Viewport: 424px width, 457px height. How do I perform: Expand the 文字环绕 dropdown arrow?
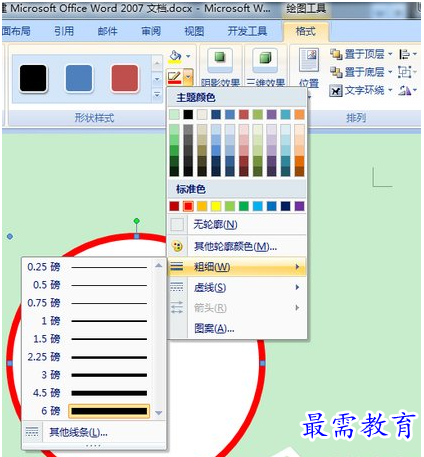pos(390,90)
